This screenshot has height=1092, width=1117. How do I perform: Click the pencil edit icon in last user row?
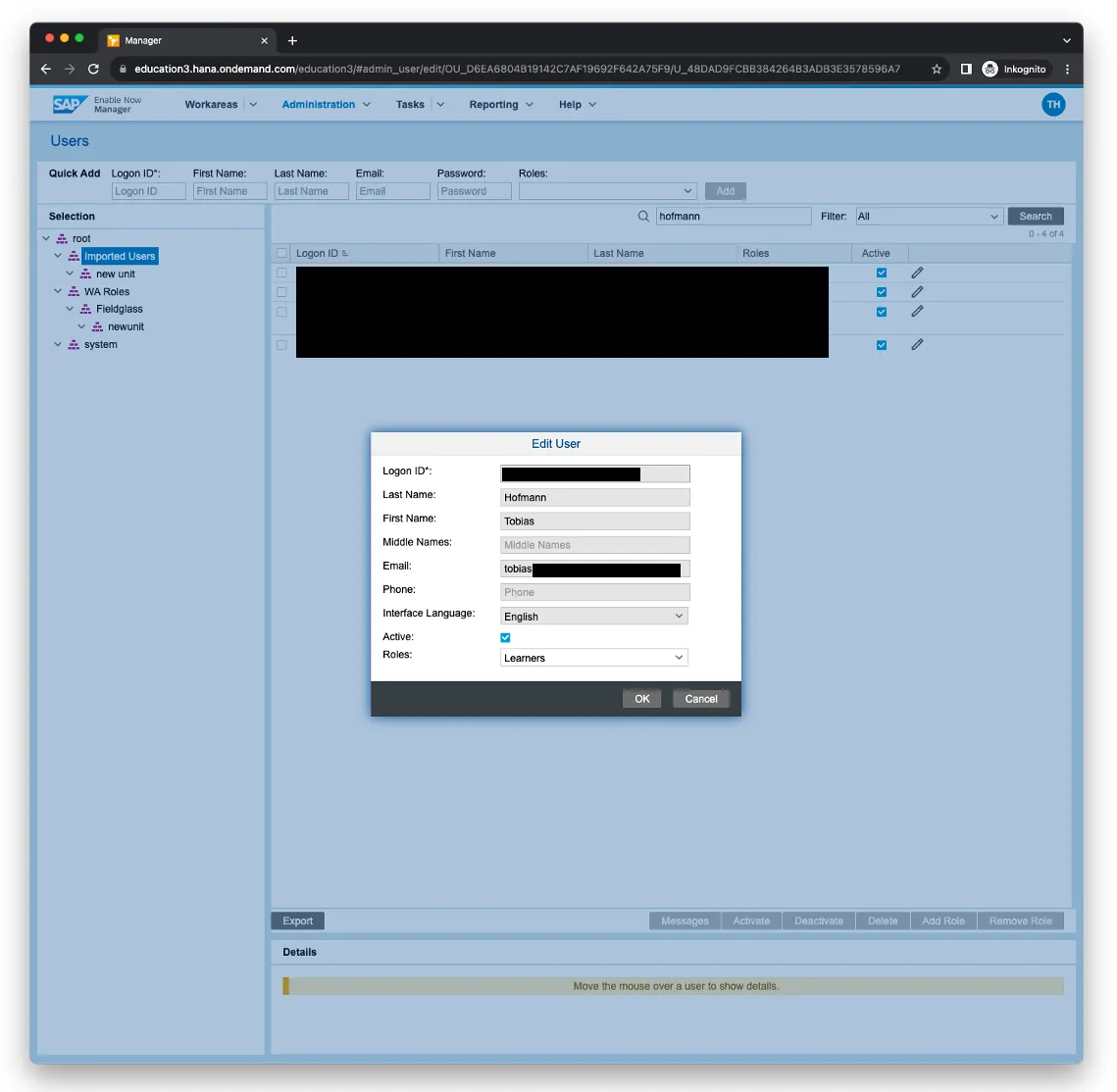click(x=917, y=345)
